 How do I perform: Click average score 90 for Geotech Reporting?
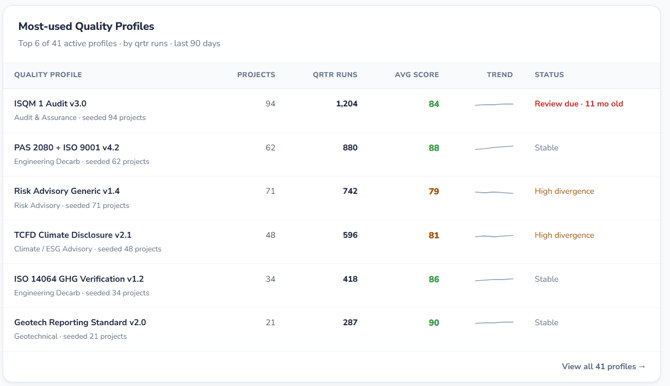(434, 323)
